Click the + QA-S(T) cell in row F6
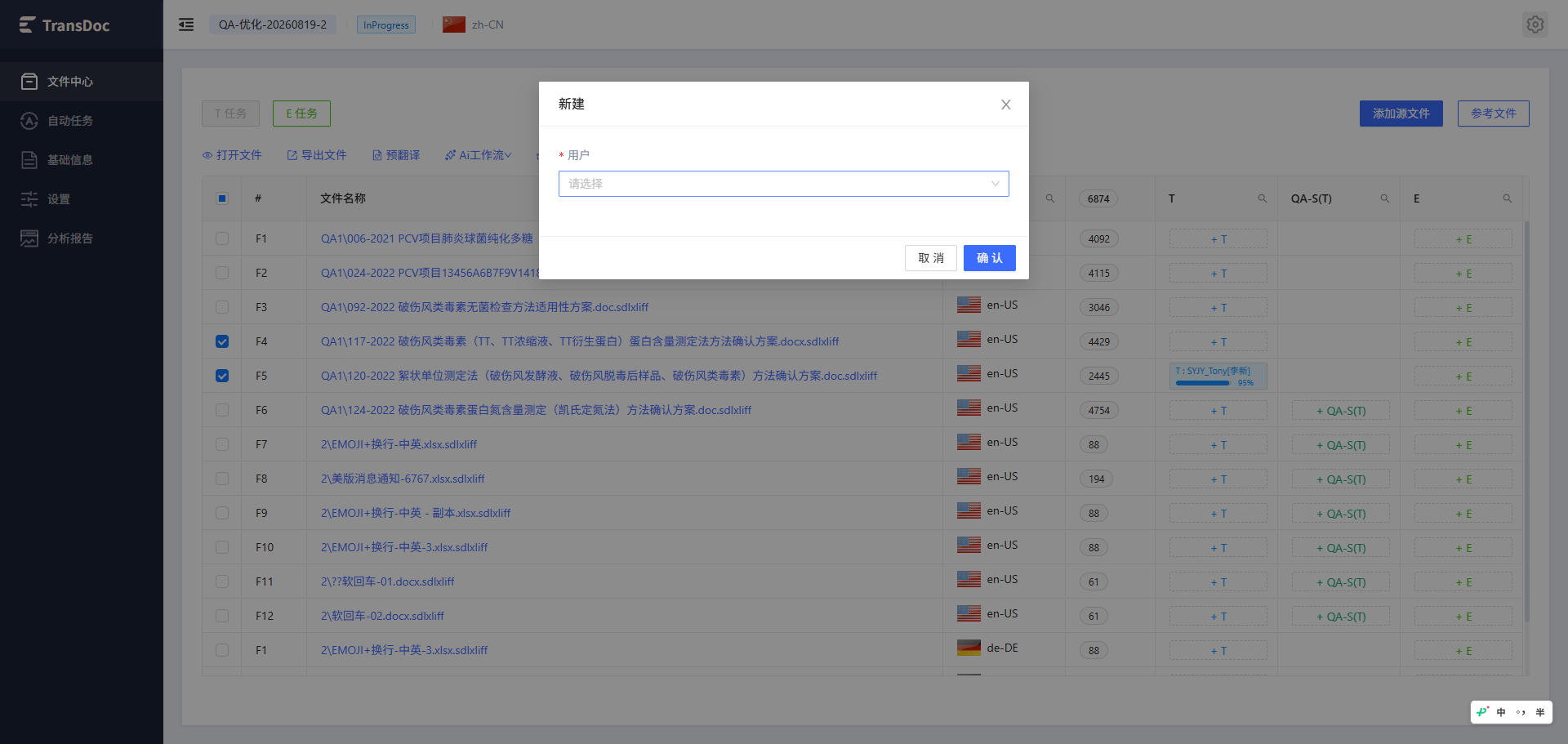 pos(1341,411)
